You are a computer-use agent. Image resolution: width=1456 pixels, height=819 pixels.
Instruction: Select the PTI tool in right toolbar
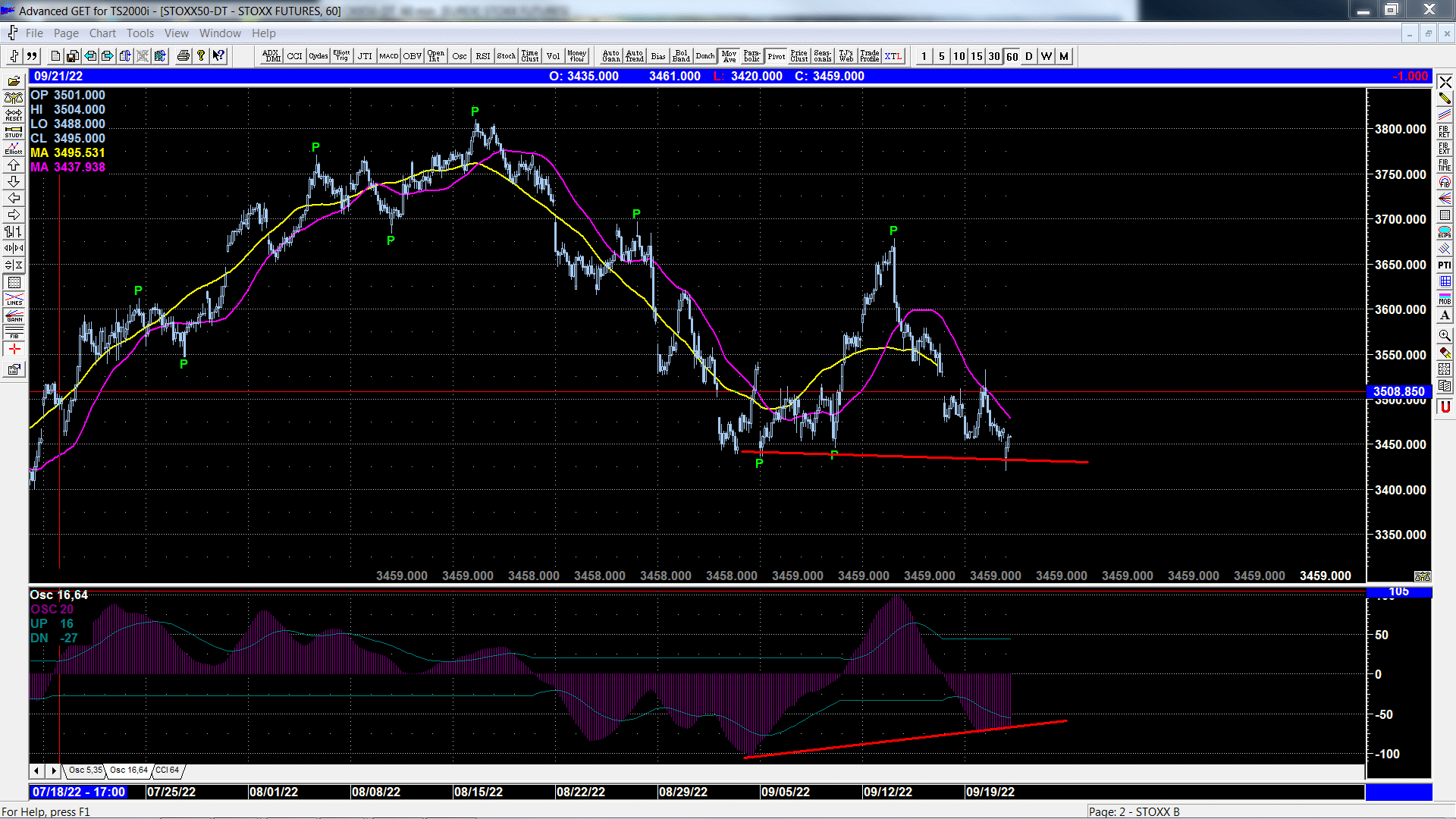tap(1445, 265)
